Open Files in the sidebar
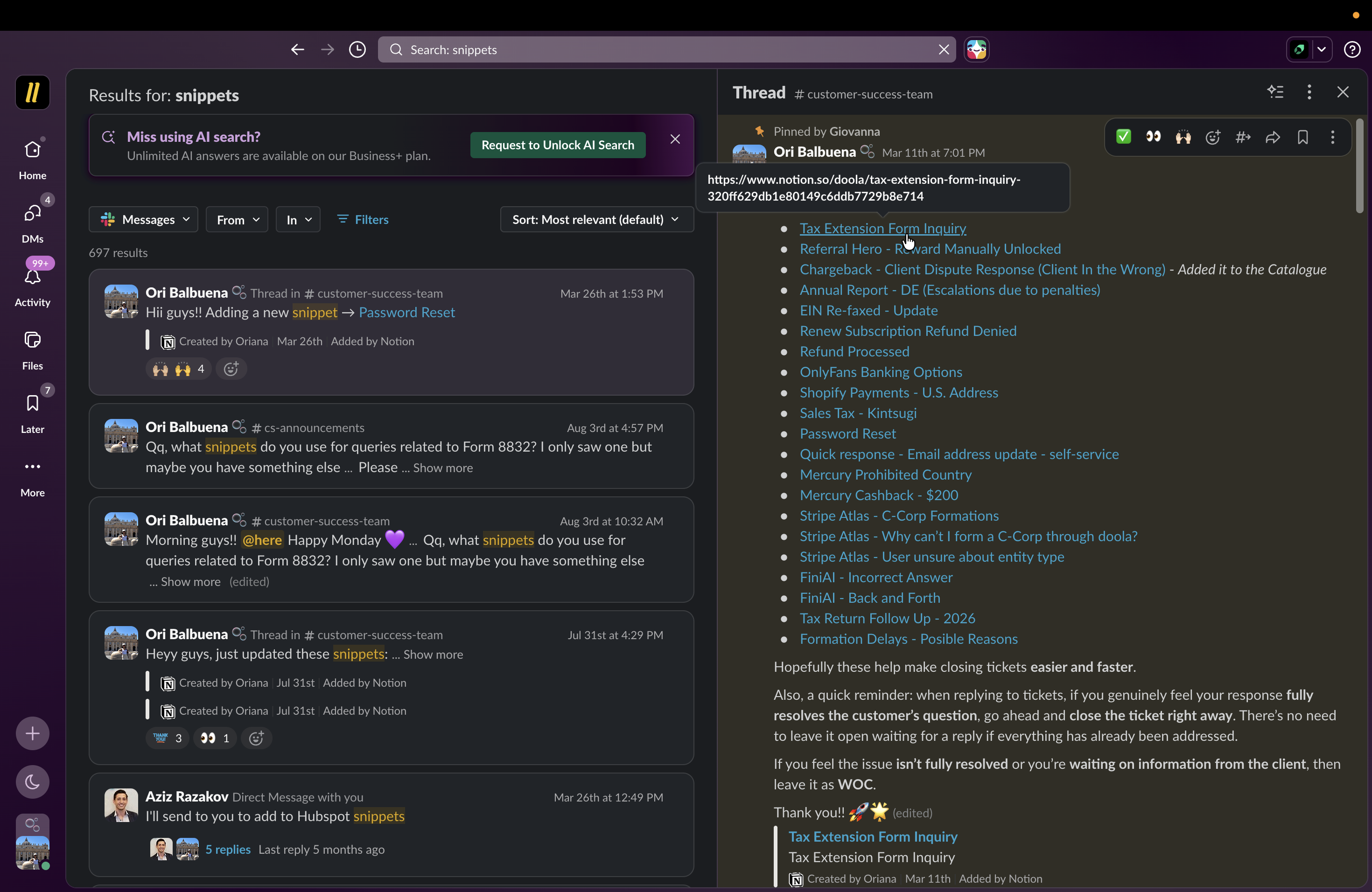The height and width of the screenshot is (892, 1372). click(32, 350)
